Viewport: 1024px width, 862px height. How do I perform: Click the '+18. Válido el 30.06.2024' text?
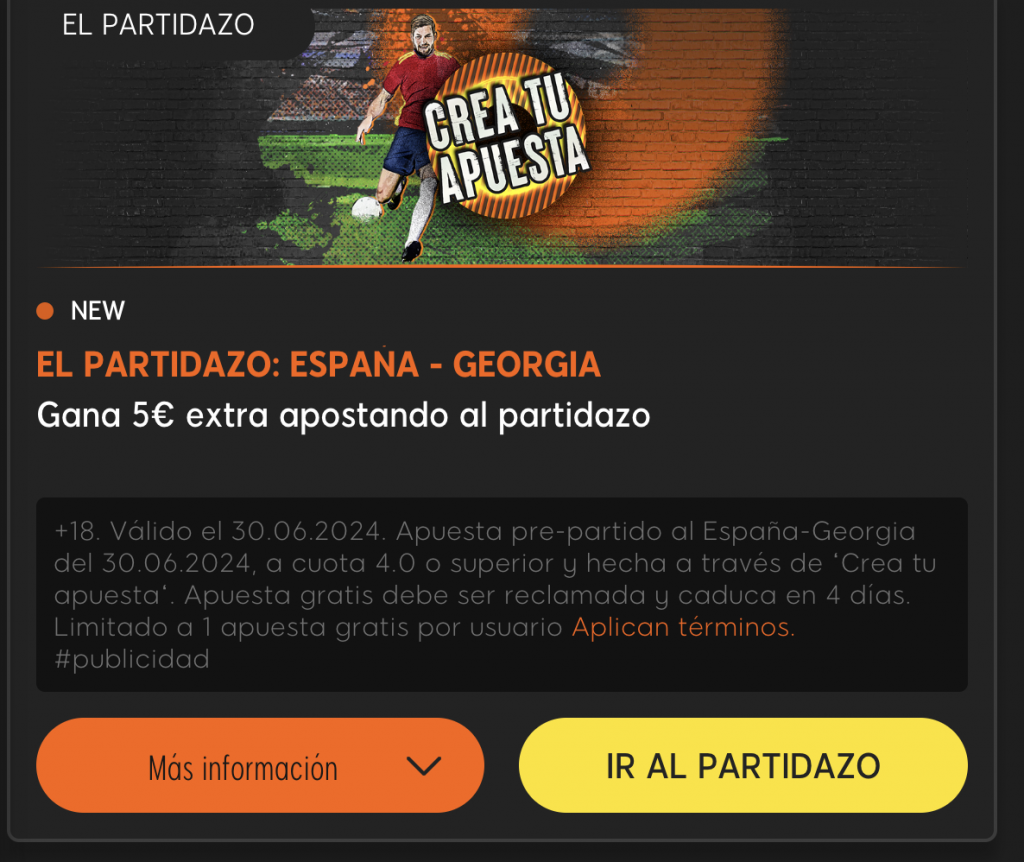[219, 531]
